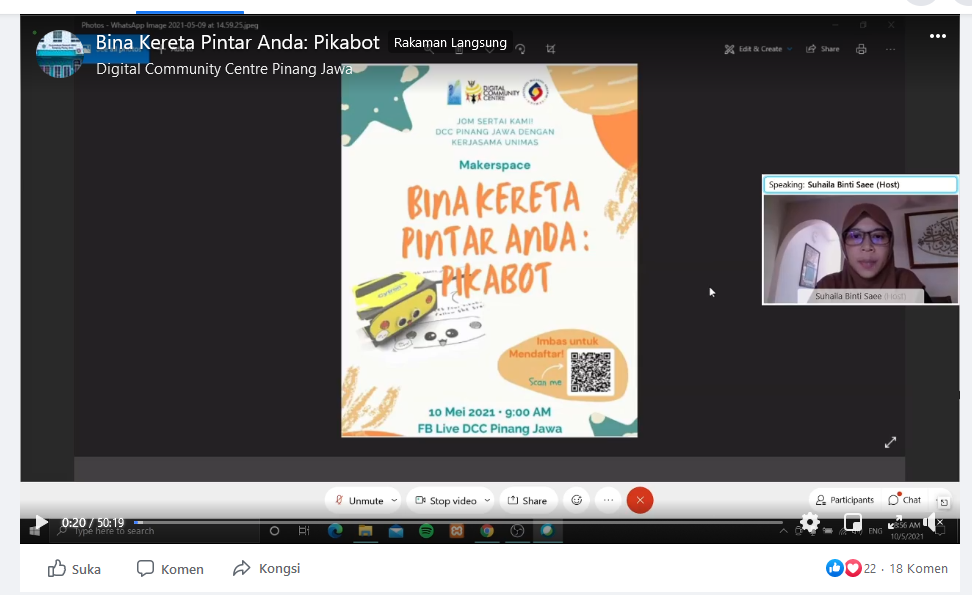Open the meeting emoji reactions icon
The height and width of the screenshot is (595, 972).
[577, 500]
